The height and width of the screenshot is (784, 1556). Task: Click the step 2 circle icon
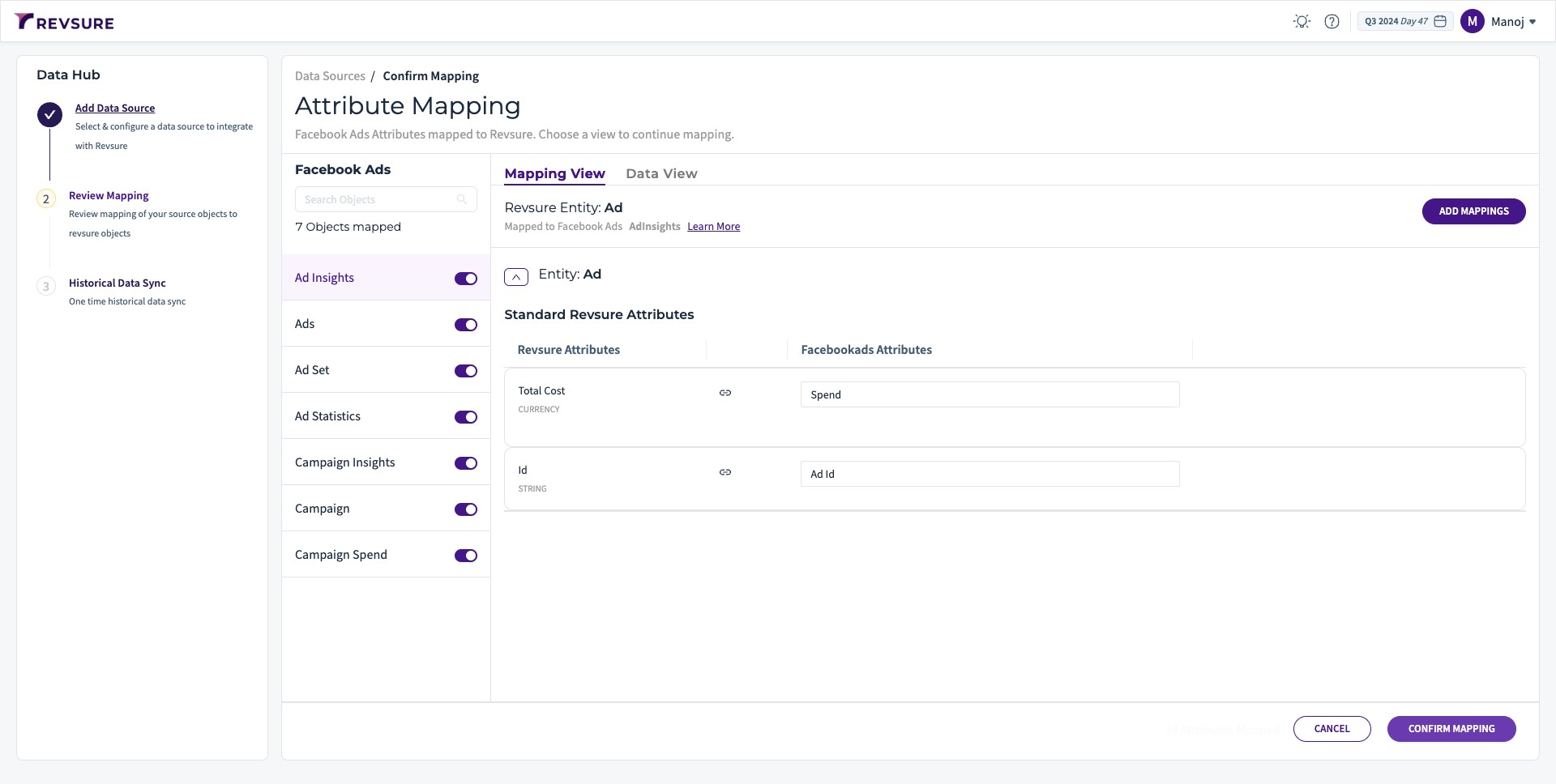(x=46, y=199)
